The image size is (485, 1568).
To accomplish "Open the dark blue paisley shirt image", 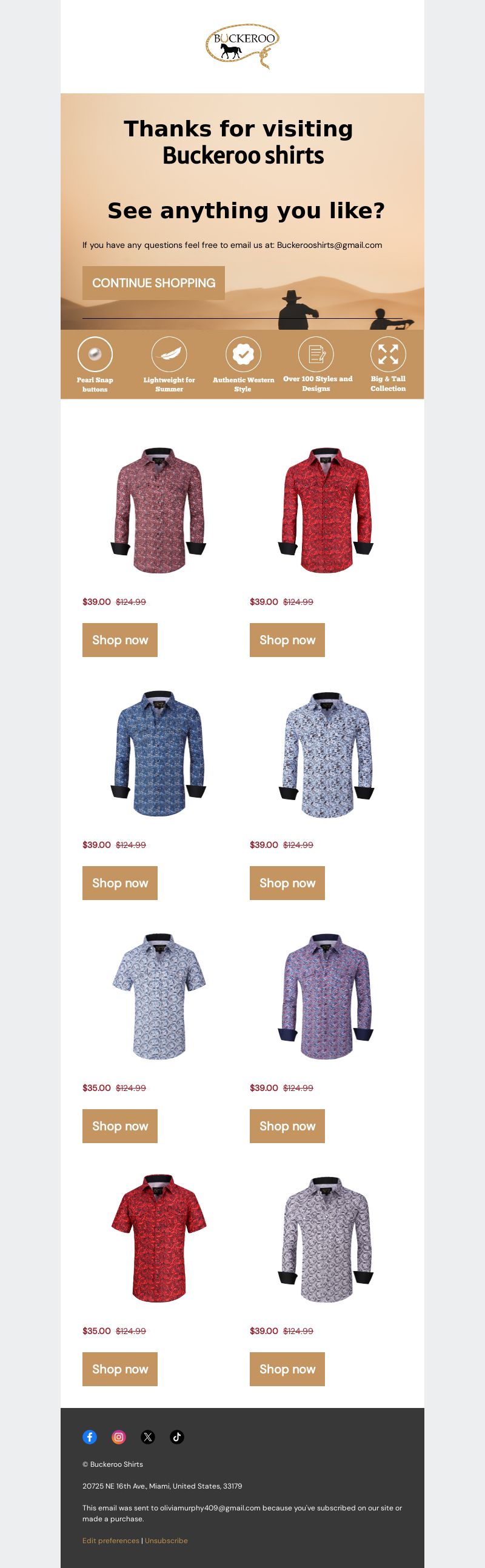I will [159, 754].
